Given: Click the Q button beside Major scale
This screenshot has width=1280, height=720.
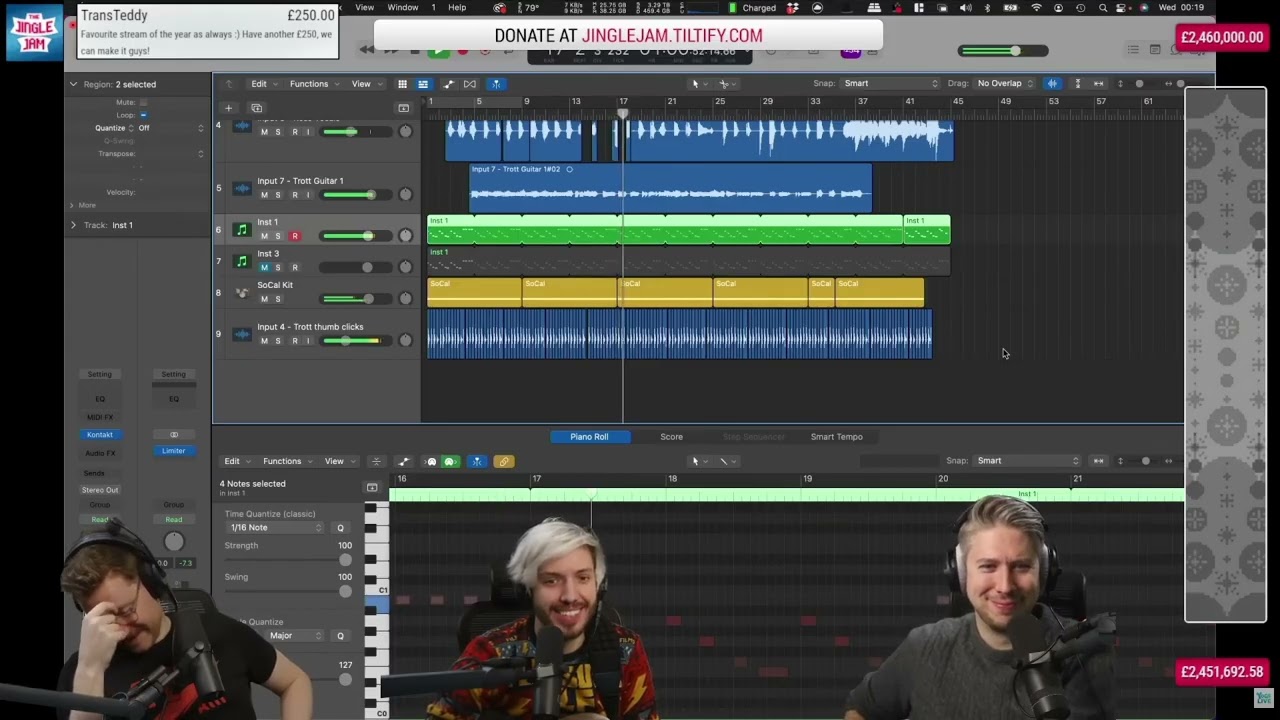Looking at the screenshot, I should click(340, 636).
